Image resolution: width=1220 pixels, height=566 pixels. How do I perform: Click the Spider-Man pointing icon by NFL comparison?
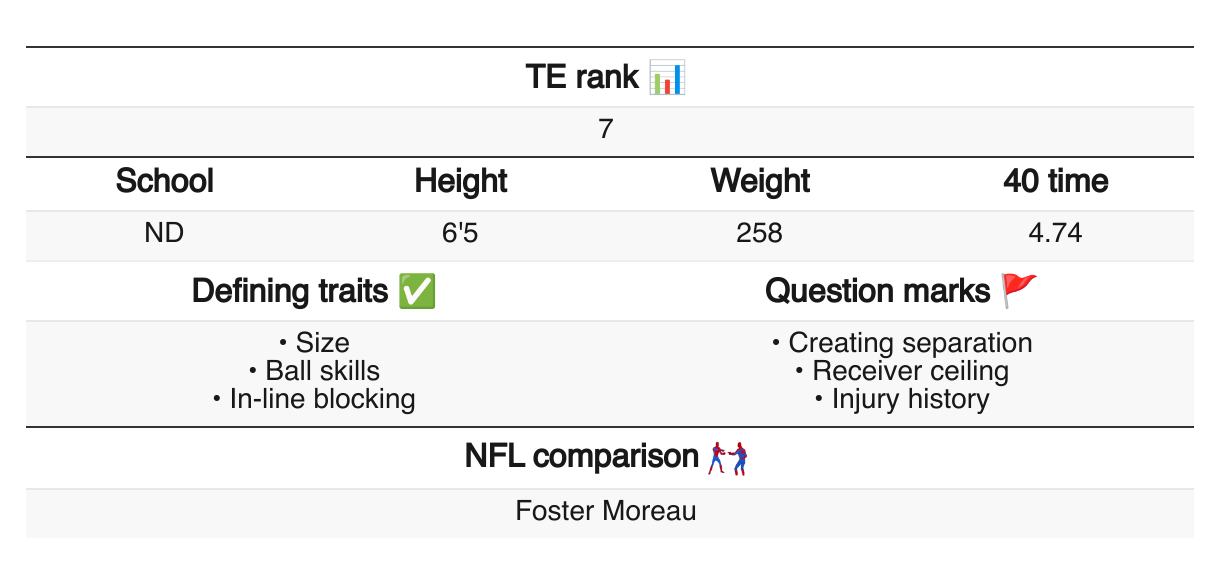click(729, 457)
